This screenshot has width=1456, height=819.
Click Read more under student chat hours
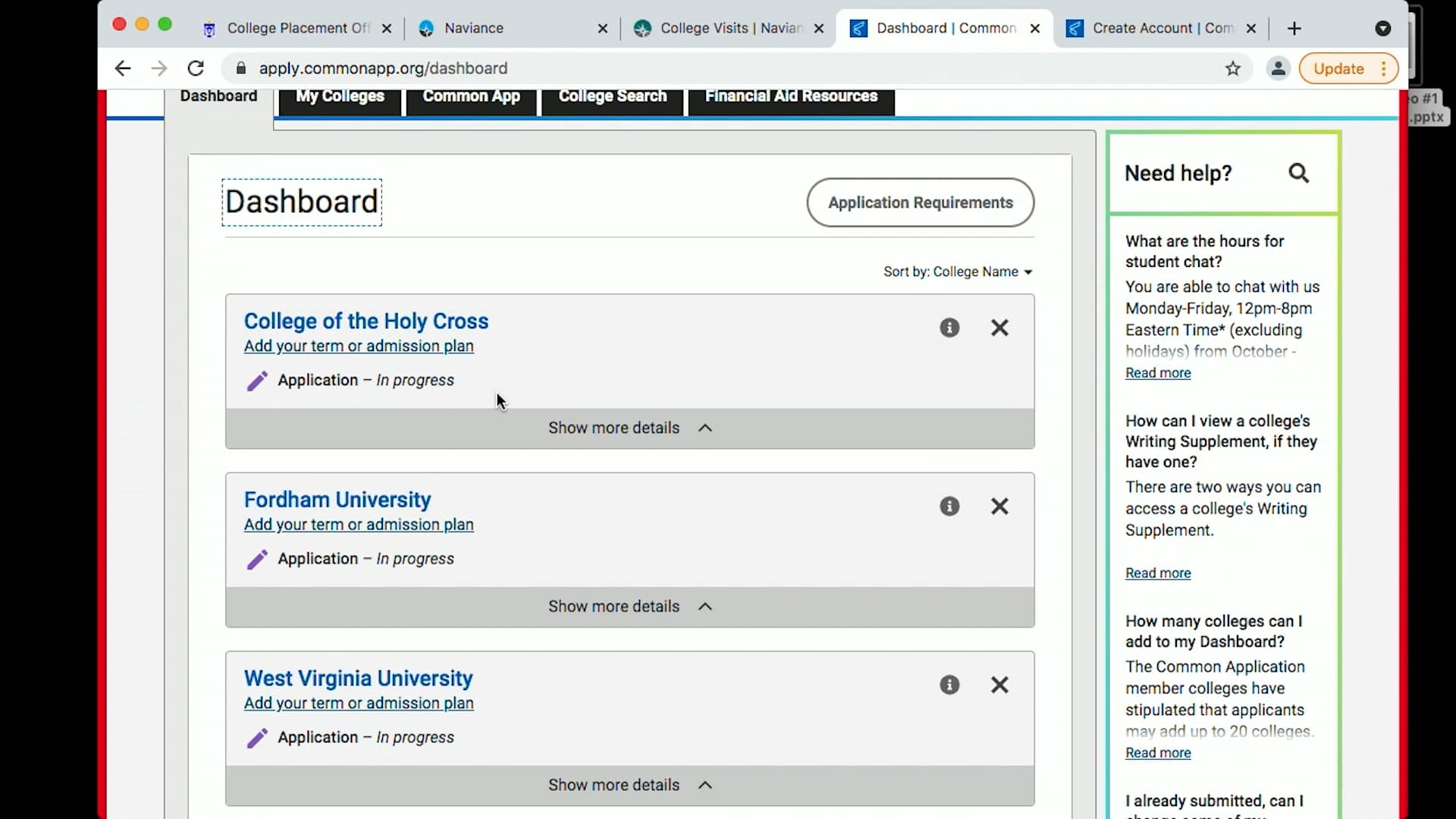(1157, 373)
